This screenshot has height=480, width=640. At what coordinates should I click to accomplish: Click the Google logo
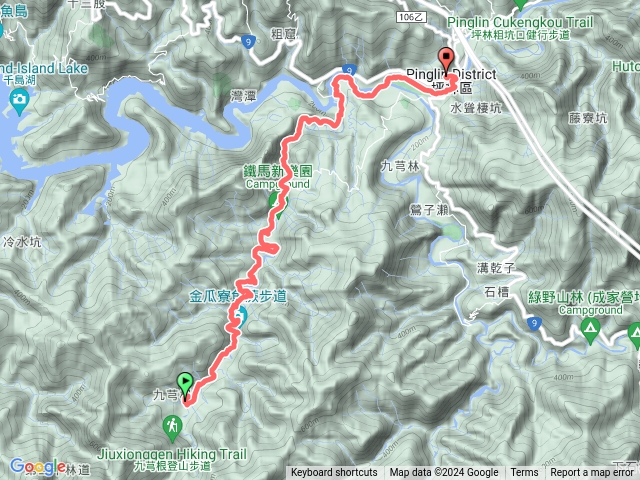(x=38, y=467)
